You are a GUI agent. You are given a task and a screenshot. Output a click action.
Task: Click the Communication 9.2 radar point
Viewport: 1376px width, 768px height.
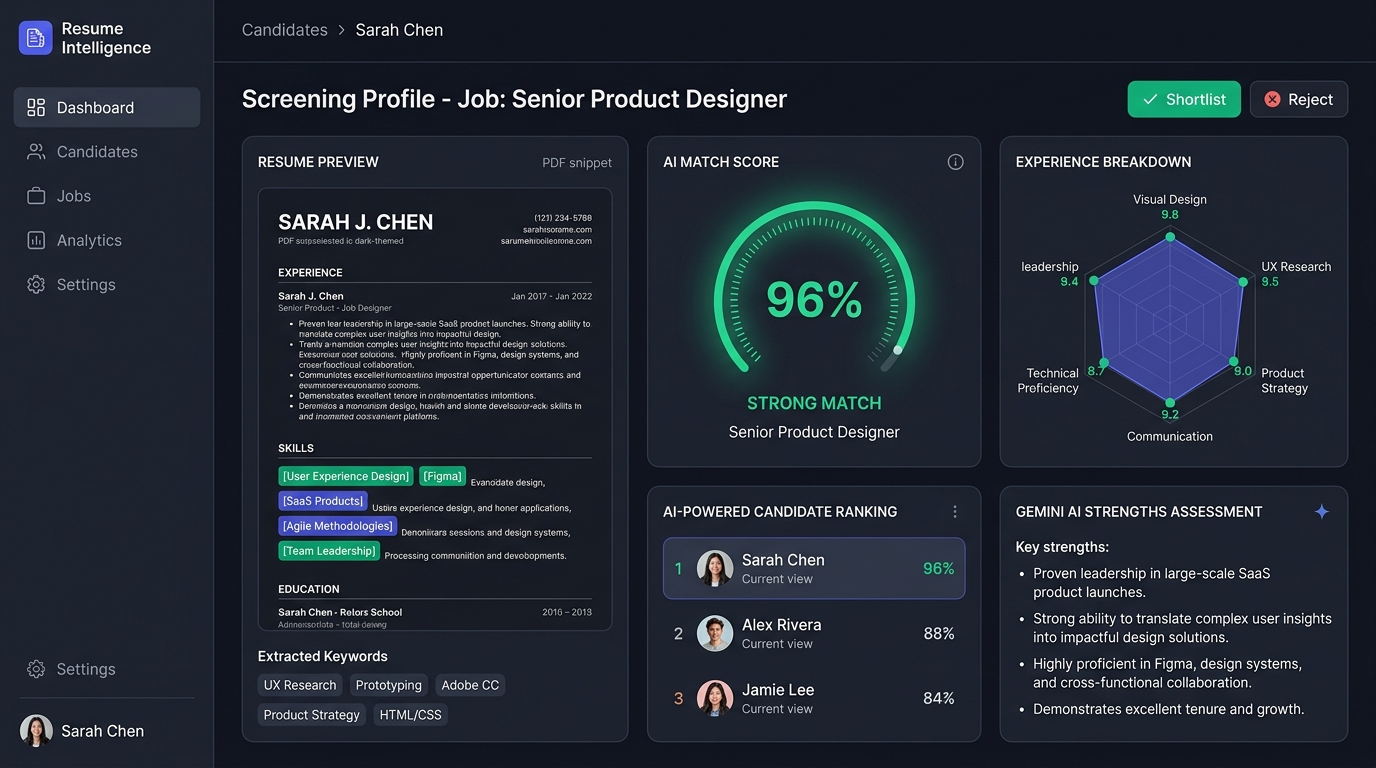tap(1170, 402)
